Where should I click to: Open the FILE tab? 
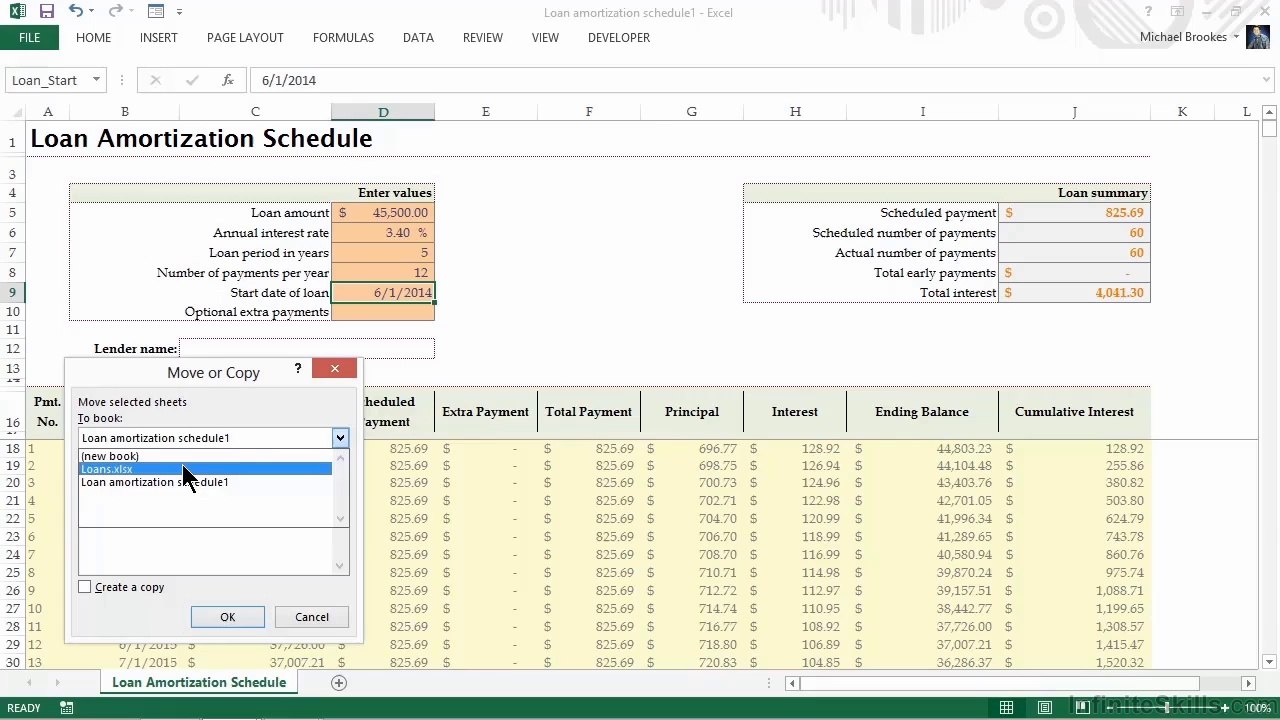tap(29, 37)
